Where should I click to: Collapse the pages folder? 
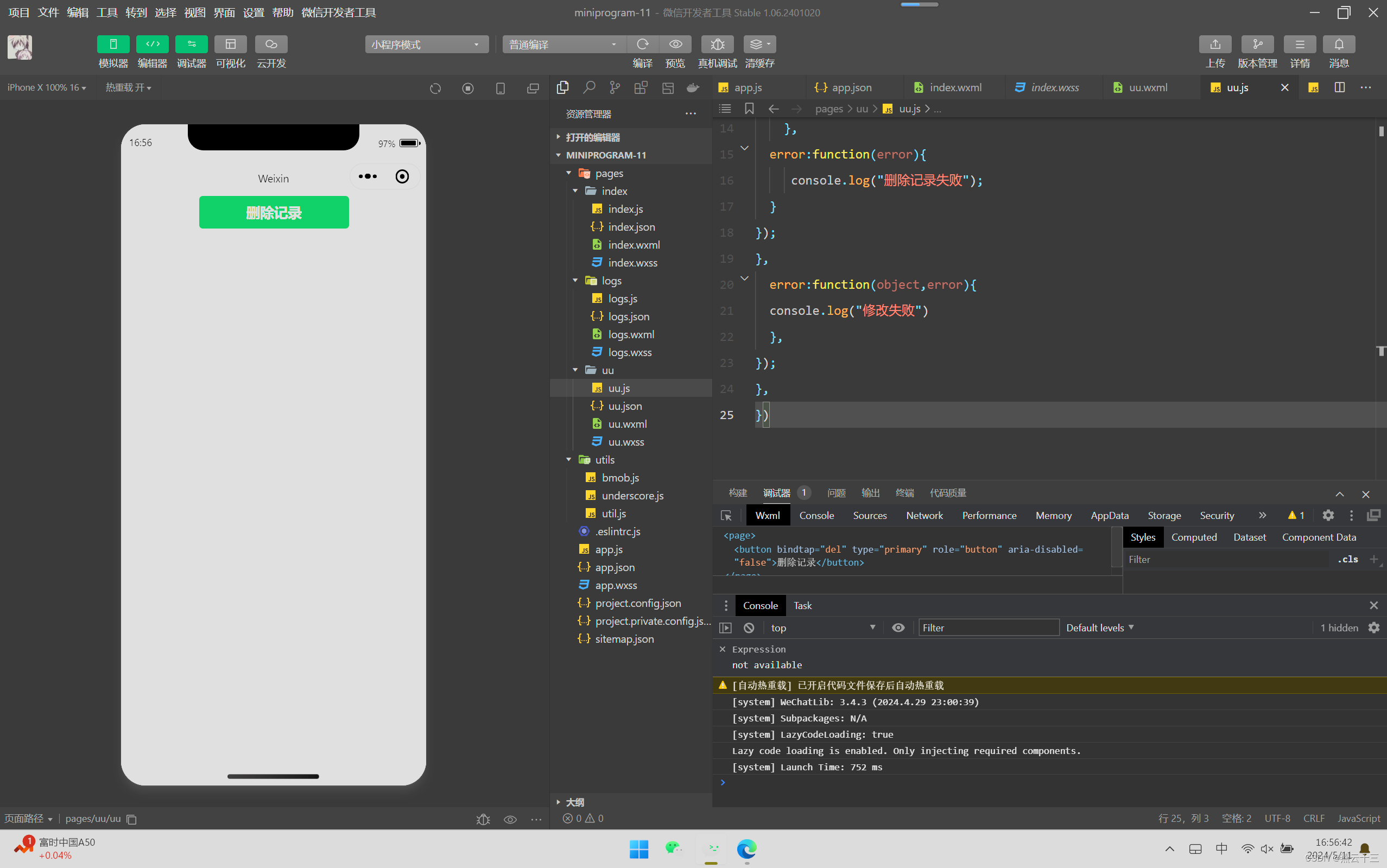tap(568, 173)
